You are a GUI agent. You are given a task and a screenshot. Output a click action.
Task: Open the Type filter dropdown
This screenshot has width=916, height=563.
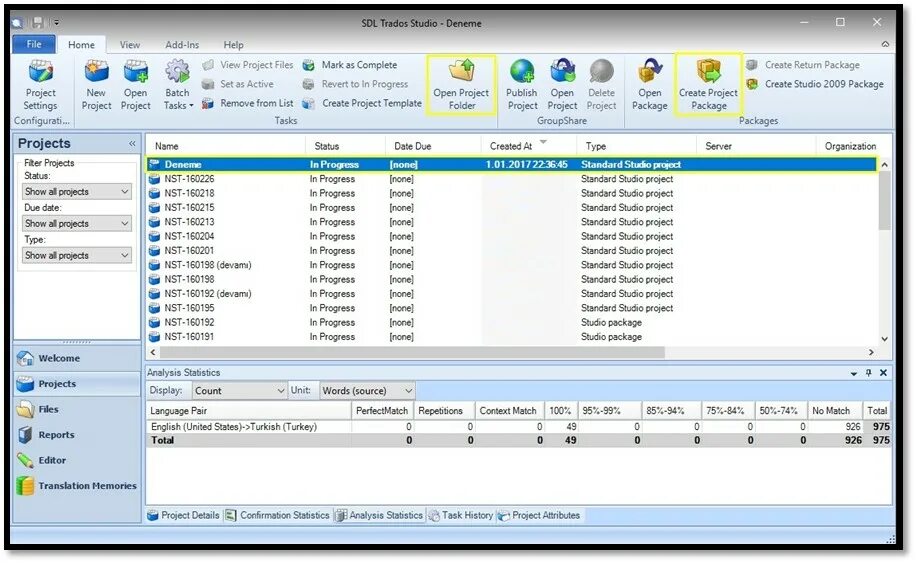77,256
